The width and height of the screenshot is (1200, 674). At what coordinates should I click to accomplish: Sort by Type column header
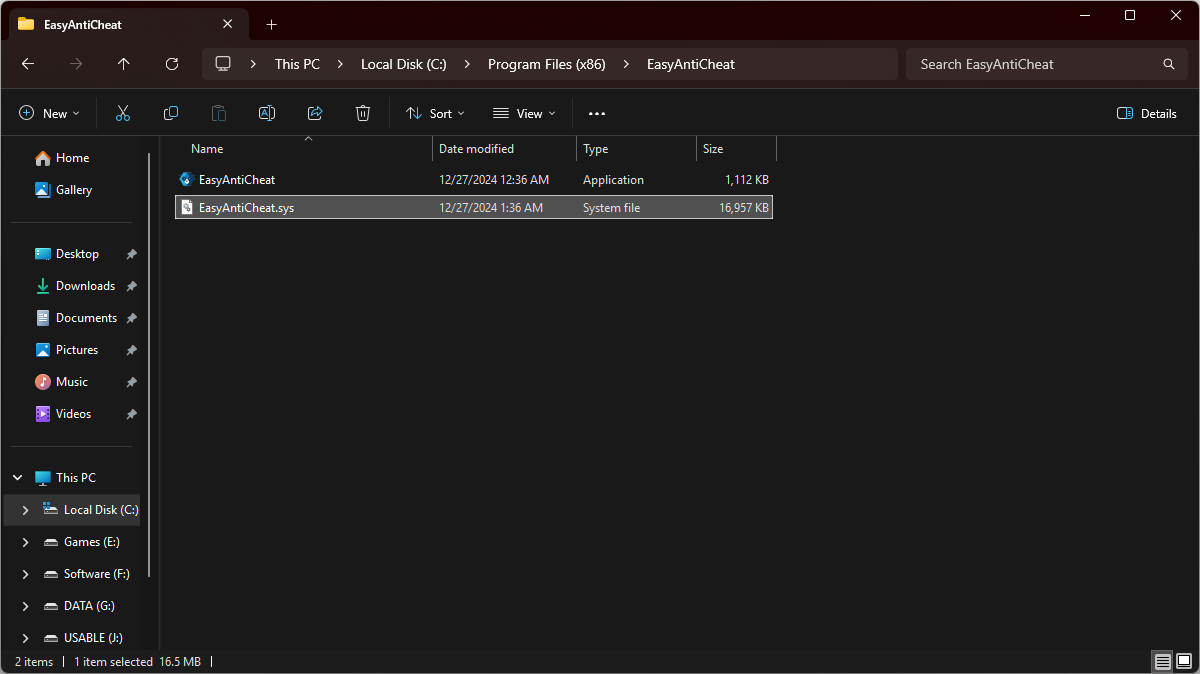[636, 149]
